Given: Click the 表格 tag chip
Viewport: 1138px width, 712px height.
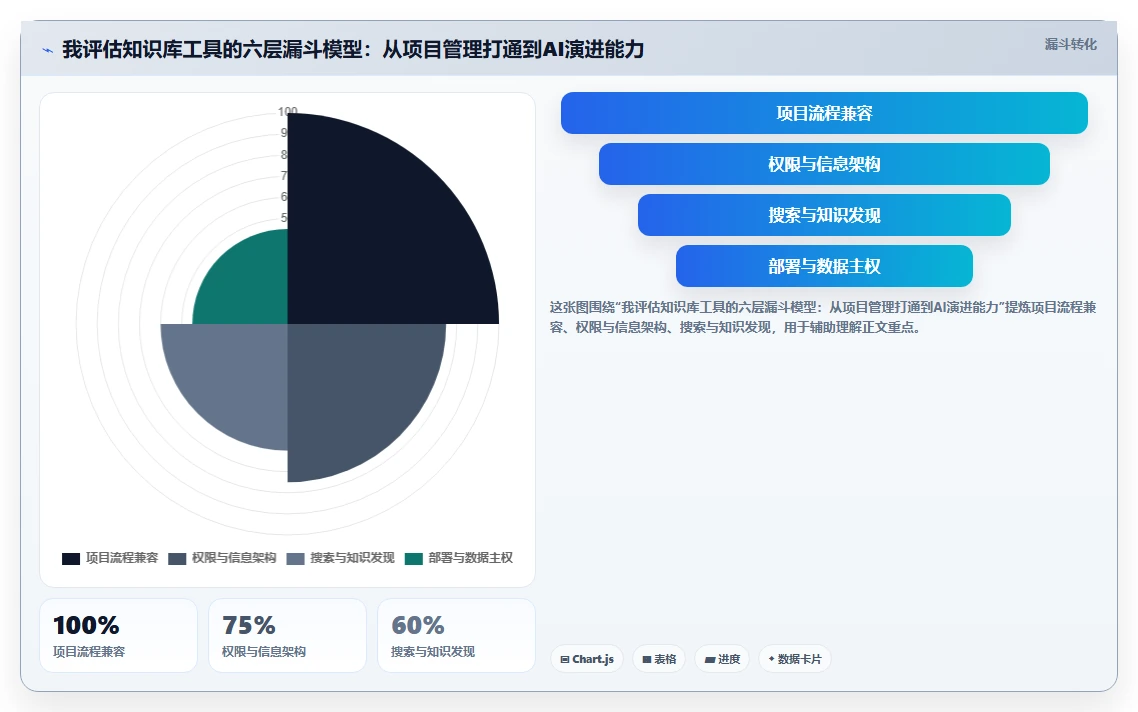Looking at the screenshot, I should [x=659, y=659].
